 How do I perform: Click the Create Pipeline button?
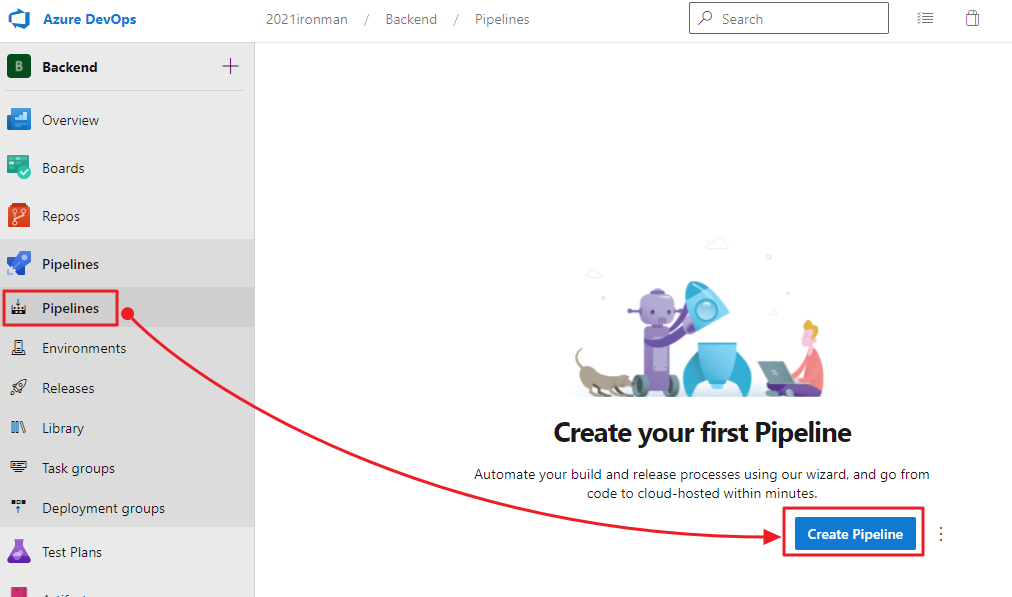(x=855, y=534)
